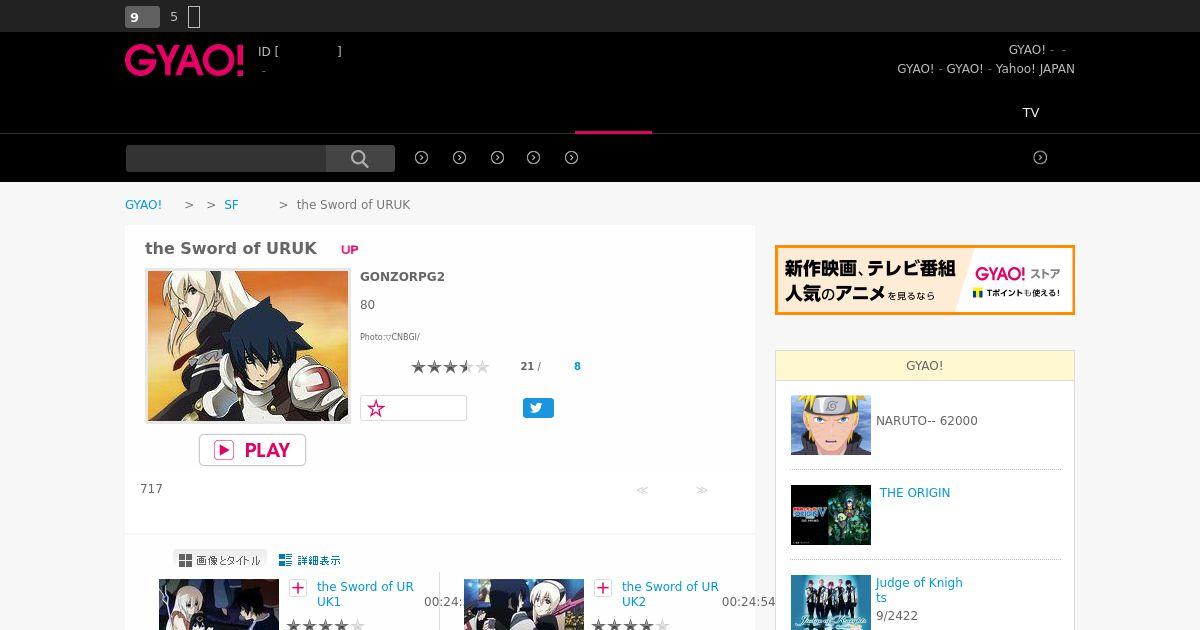Click the 9 badge in top bar
This screenshot has width=1200, height=630.
click(x=142, y=17)
